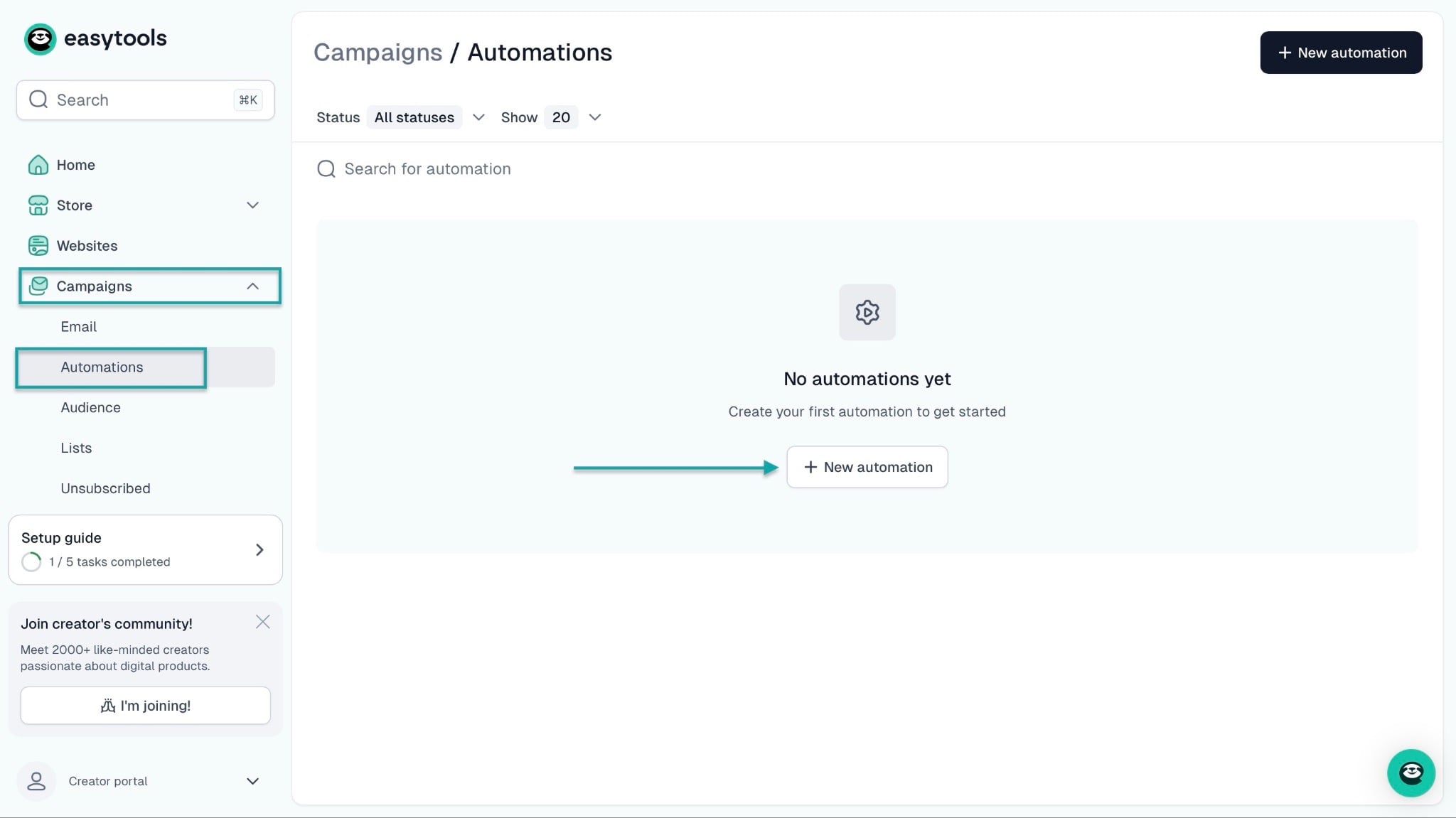The image size is (1456, 818).
Task: Click the ⌘K shortcut badge
Action: (x=247, y=100)
